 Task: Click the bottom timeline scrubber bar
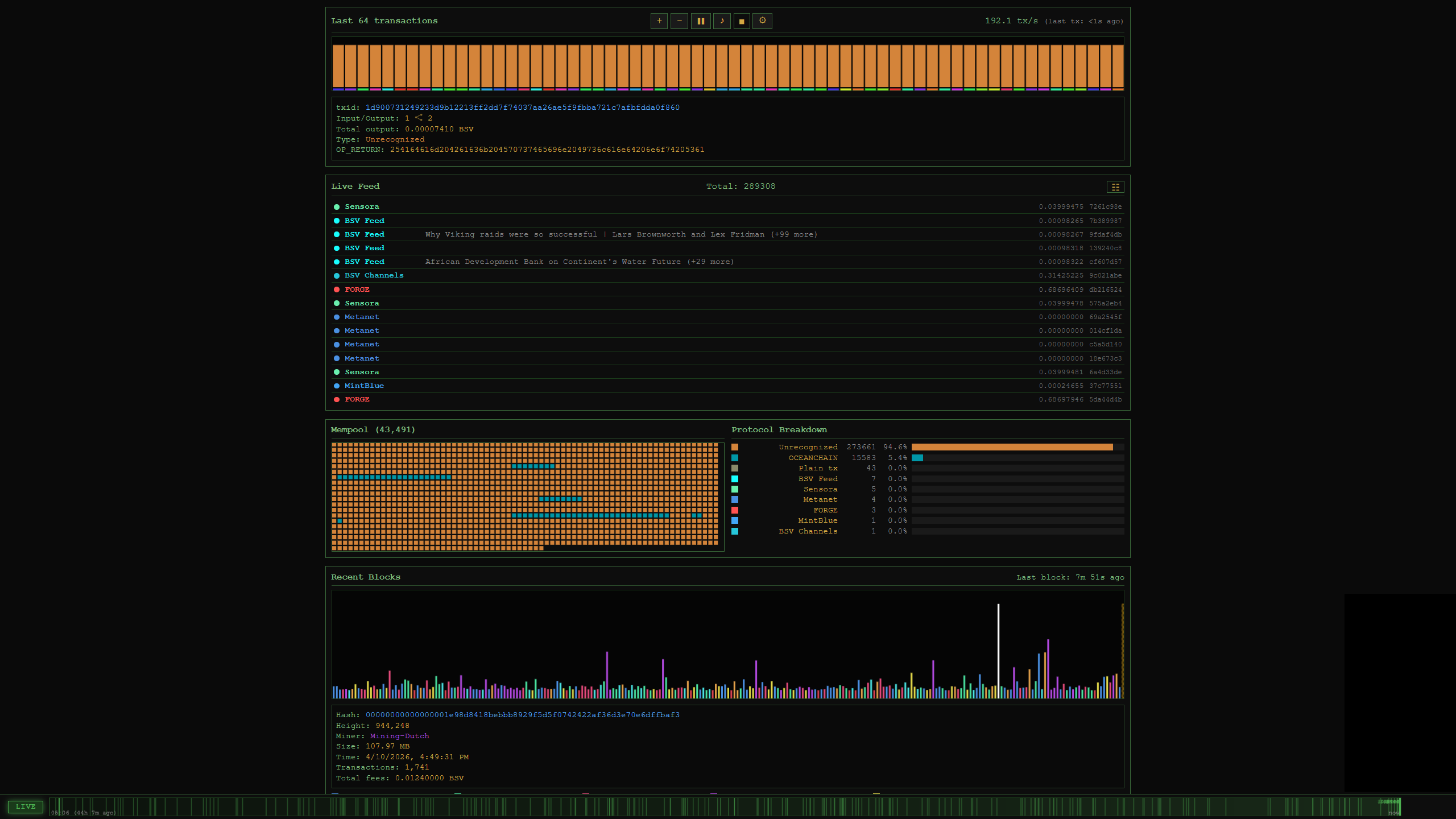[x=725, y=806]
